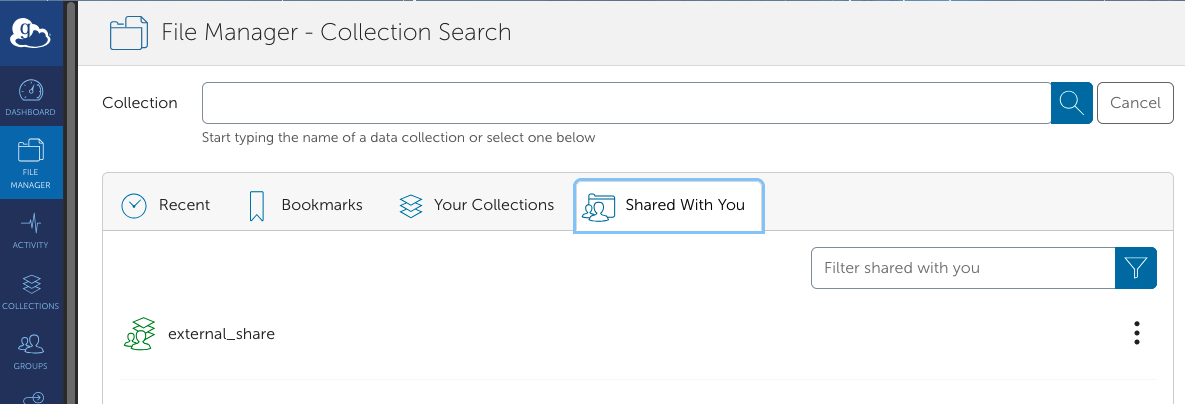The height and width of the screenshot is (404, 1185).
Task: Select File Manager in the sidebar
Action: pos(31,162)
